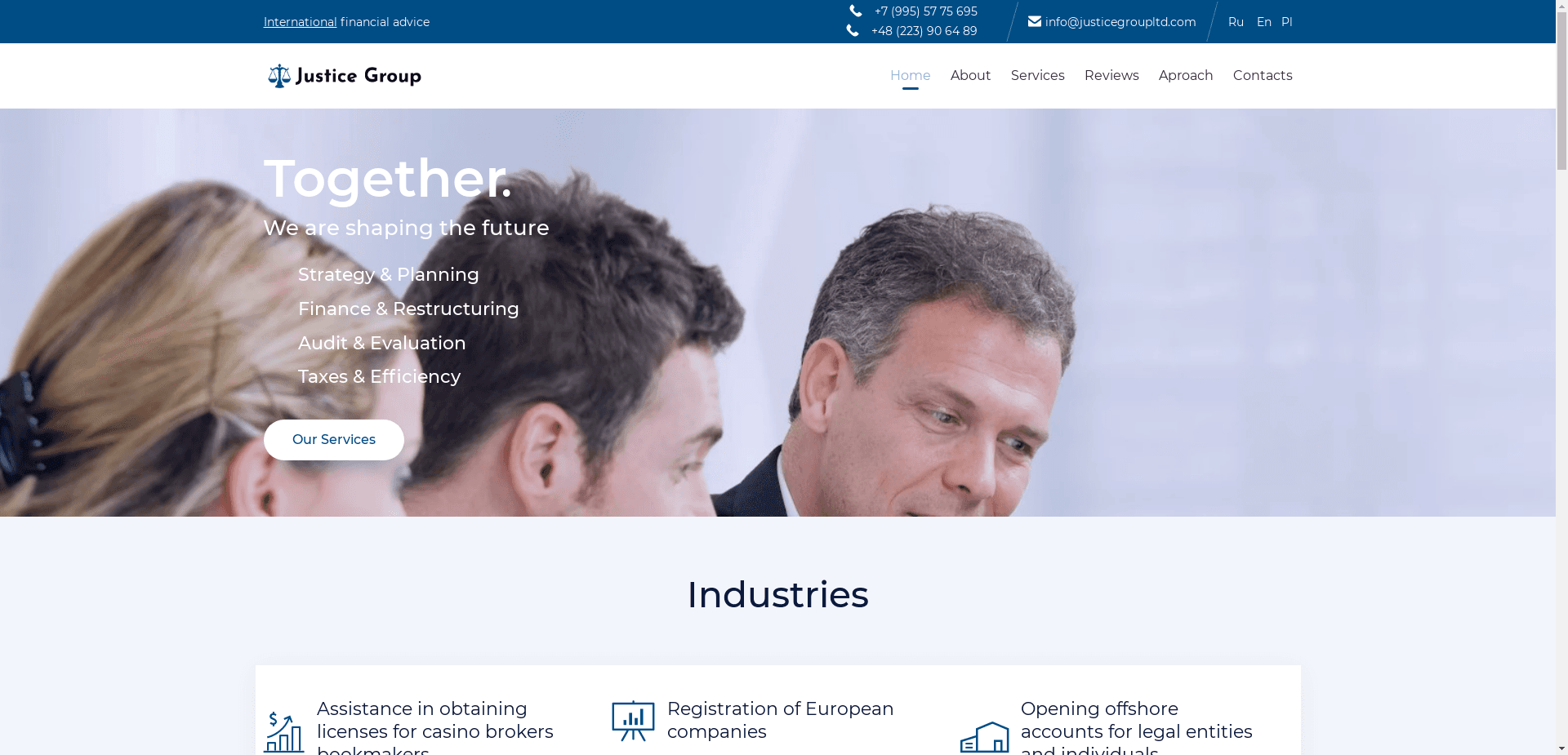Click the phone icon beside +48 (223) number
The image size is (1568, 755).
(853, 30)
